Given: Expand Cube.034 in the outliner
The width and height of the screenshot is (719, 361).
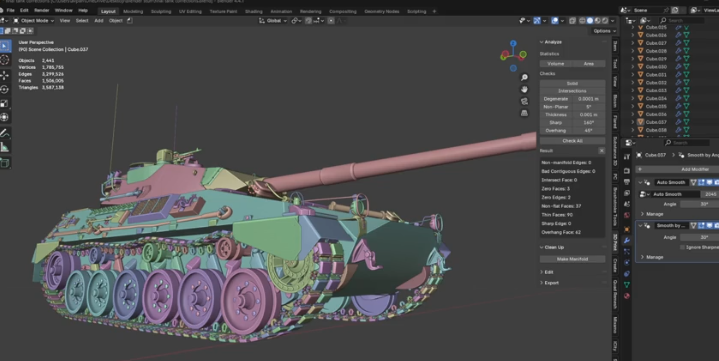Looking at the screenshot, I should pyautogui.click(x=633, y=99).
